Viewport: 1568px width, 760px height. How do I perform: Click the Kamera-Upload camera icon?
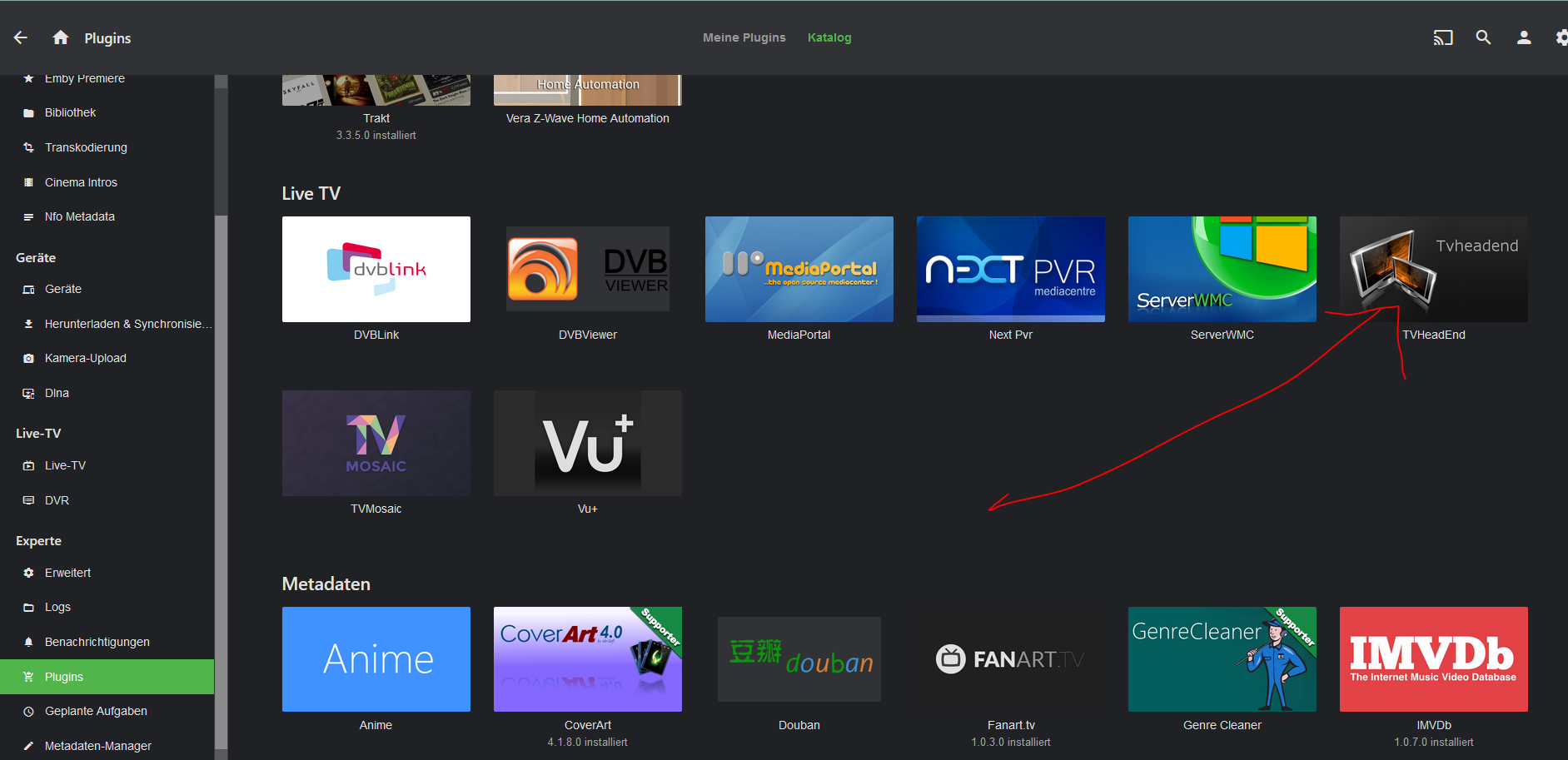point(28,358)
